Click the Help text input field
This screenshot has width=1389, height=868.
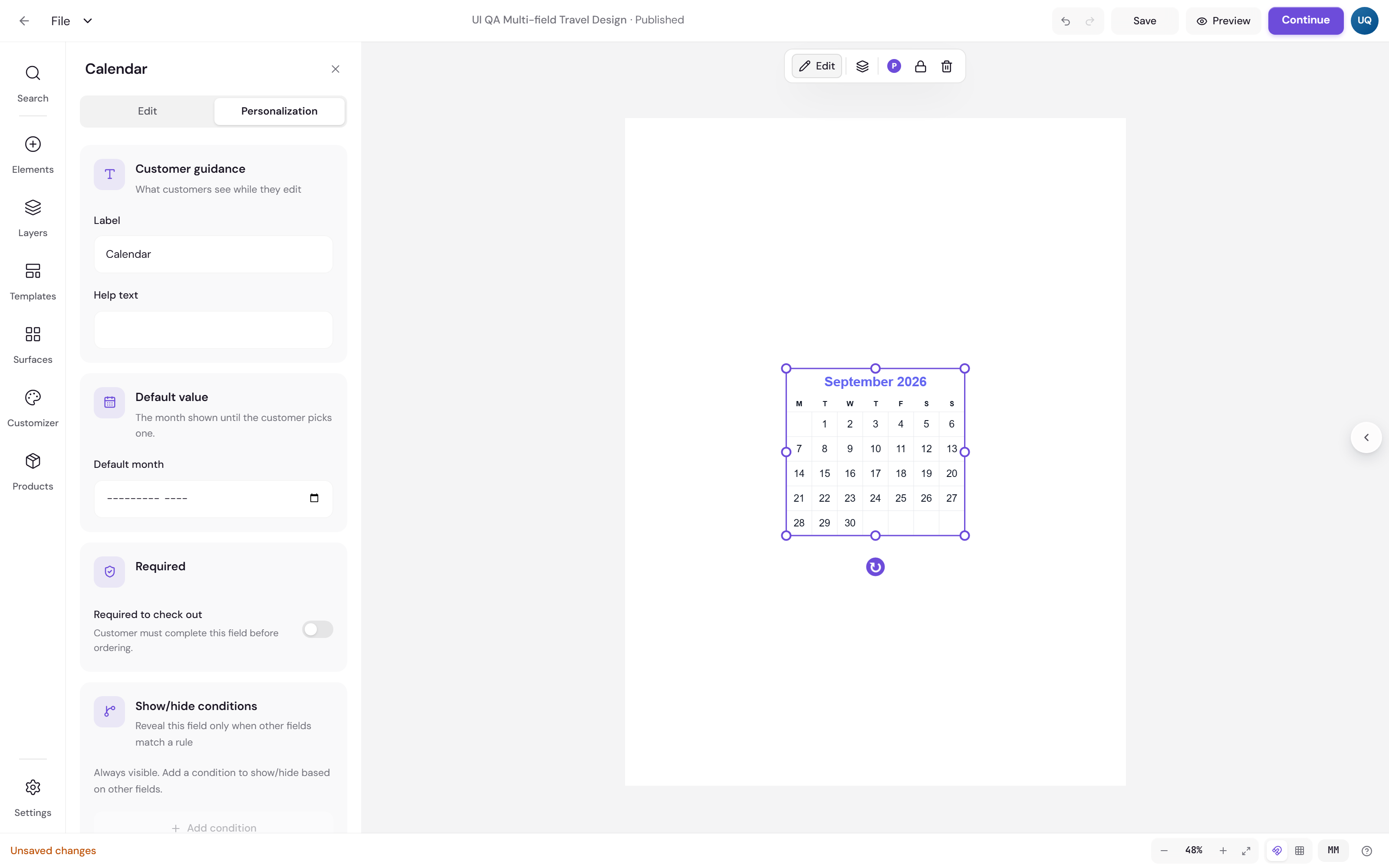214,329
